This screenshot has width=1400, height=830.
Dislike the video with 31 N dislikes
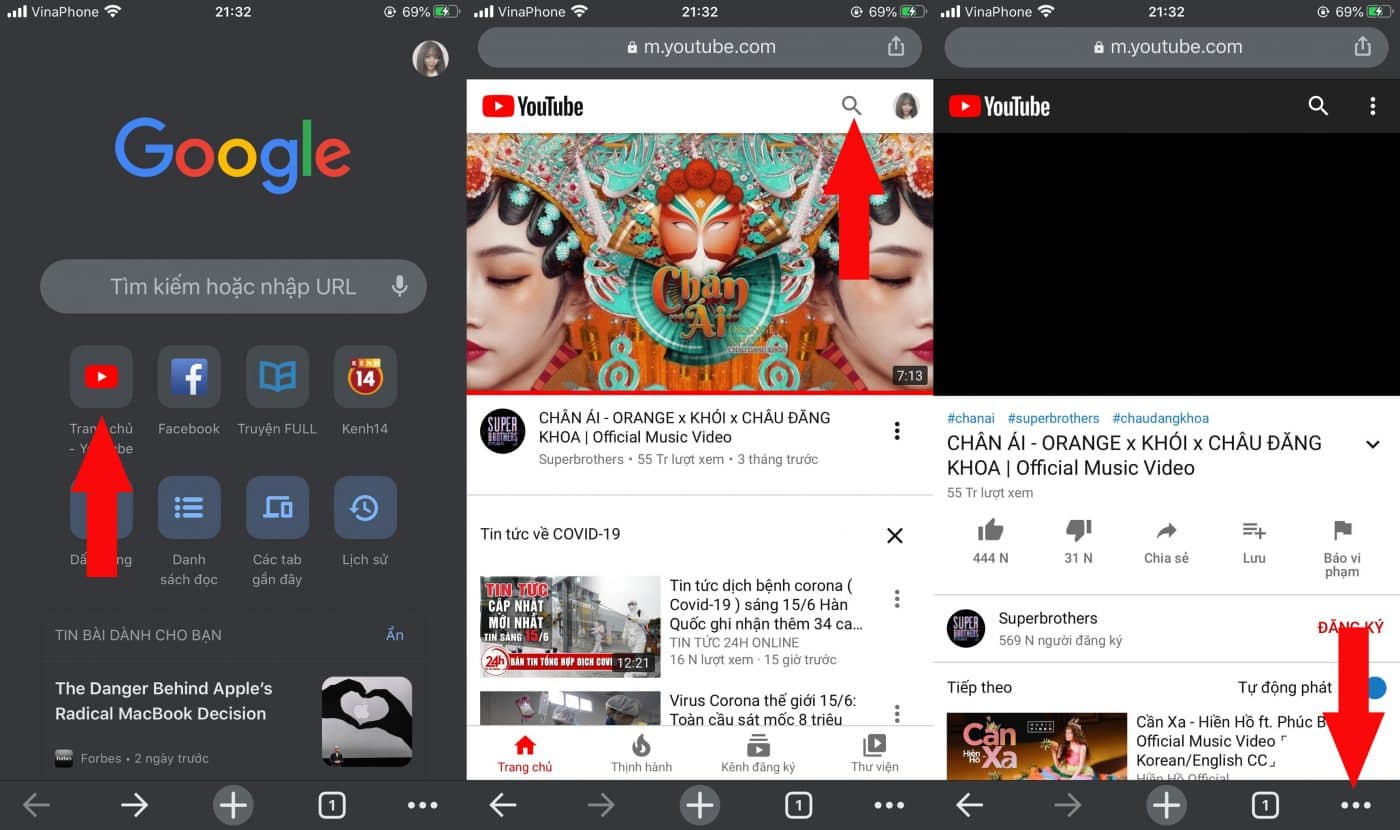(1078, 531)
